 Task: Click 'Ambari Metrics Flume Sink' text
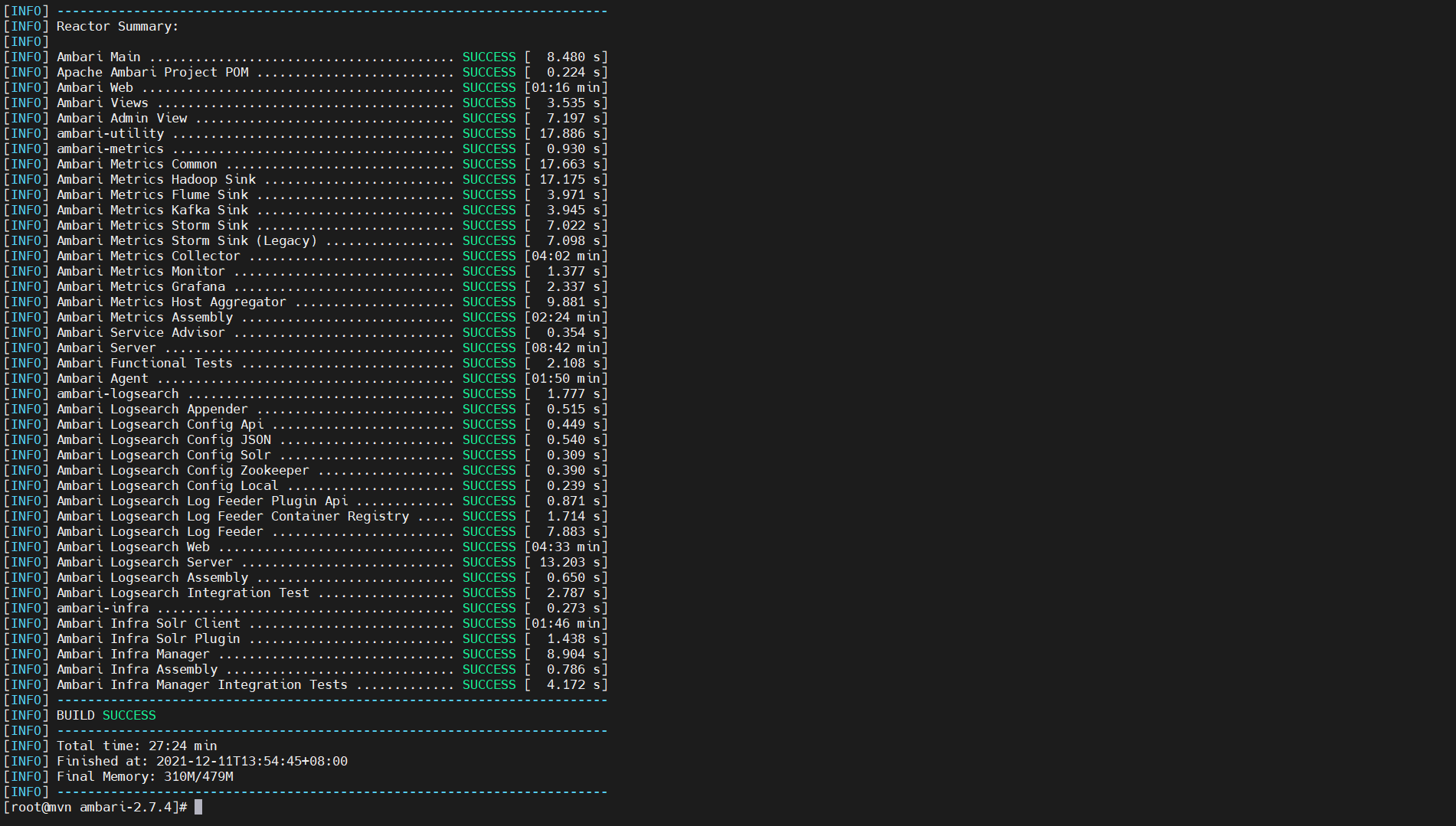tap(152, 194)
